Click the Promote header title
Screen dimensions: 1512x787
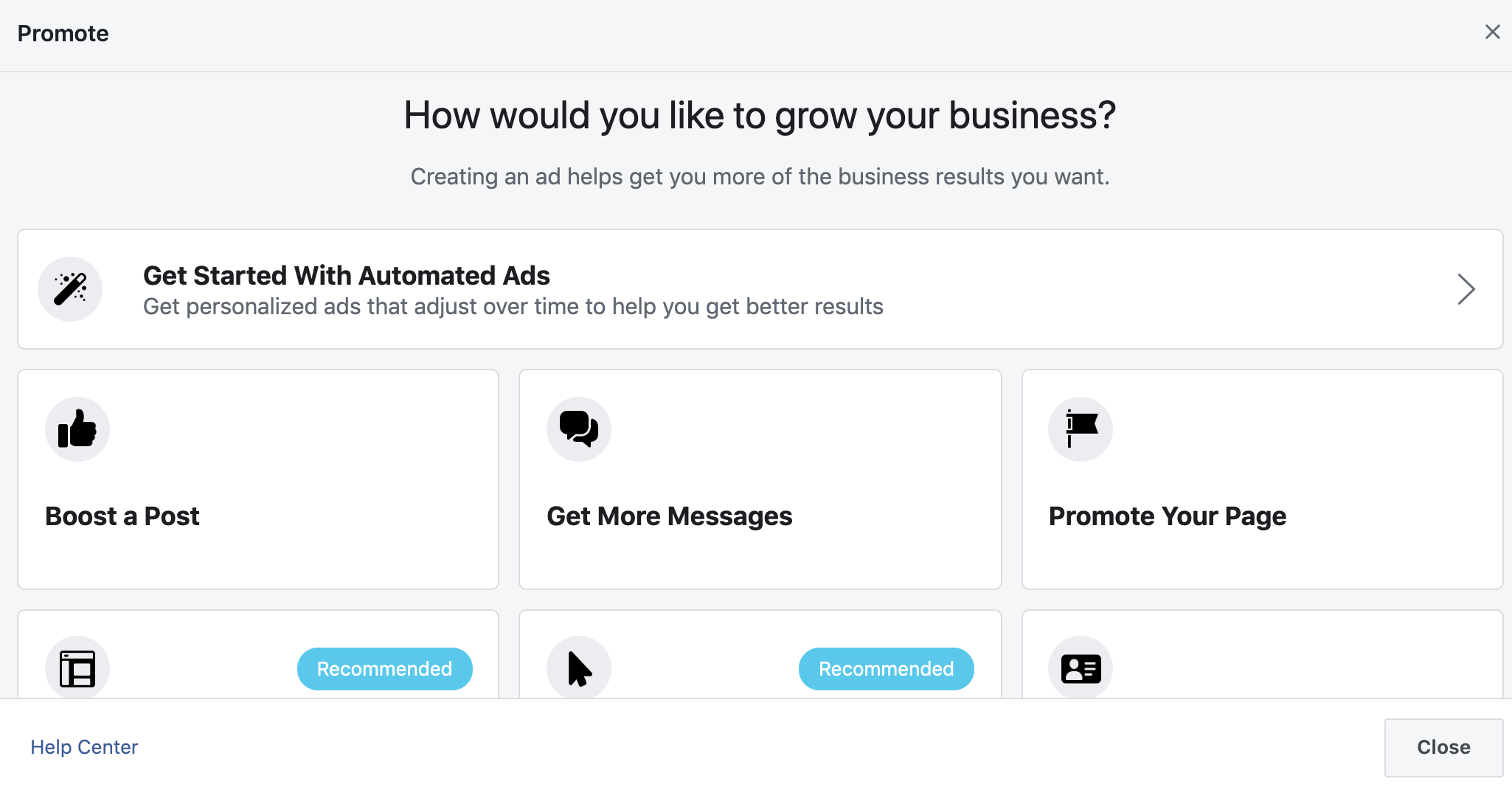[x=63, y=32]
